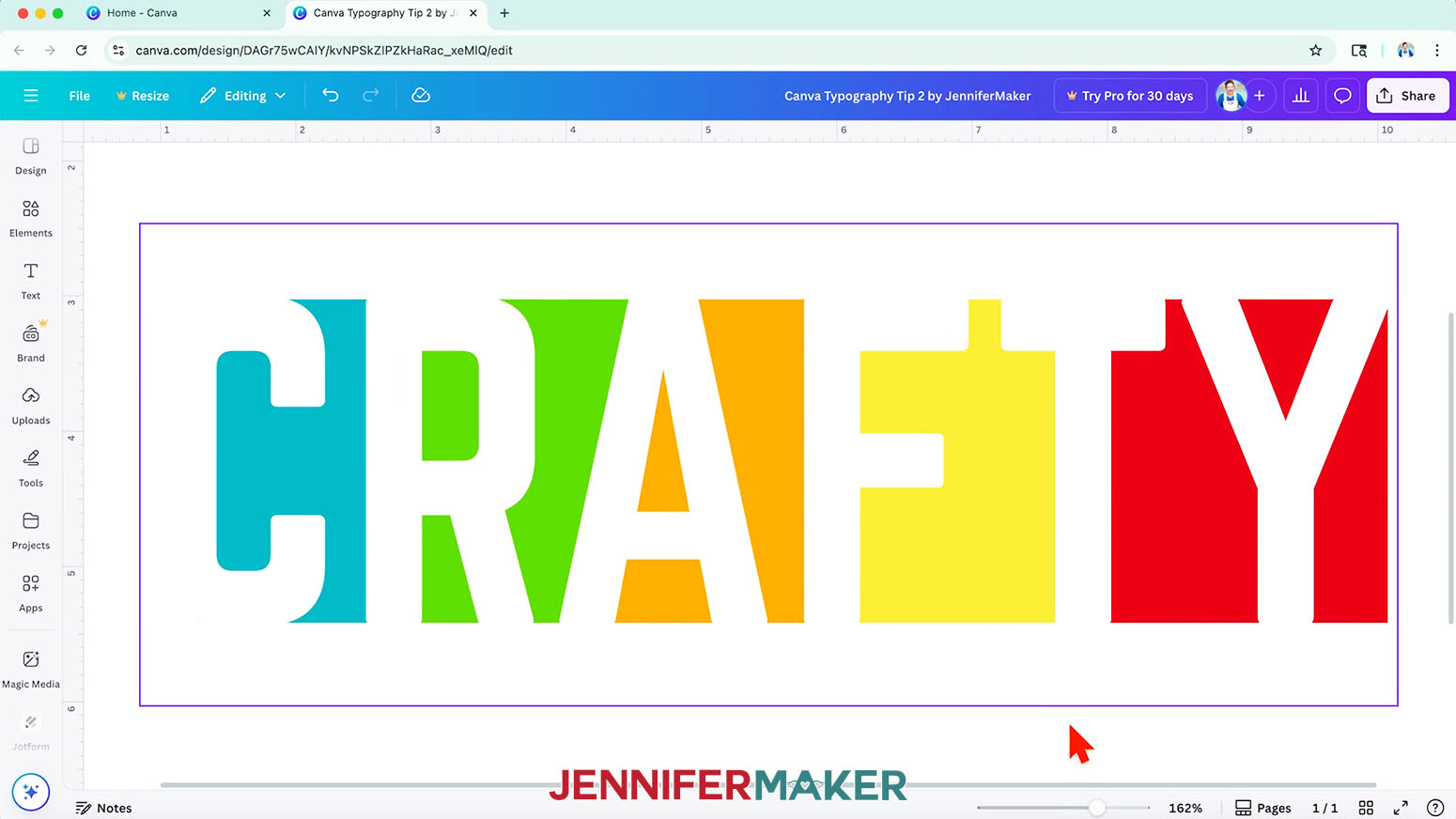Open the grid view icon
The image size is (1456, 819).
1366,808
